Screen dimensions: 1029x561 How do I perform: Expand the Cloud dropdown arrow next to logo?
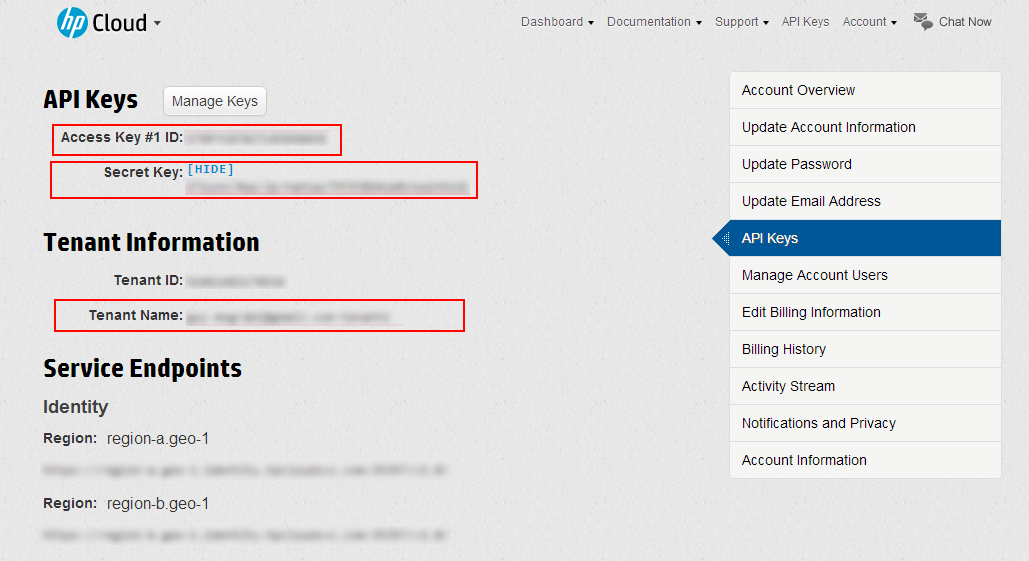click(157, 24)
